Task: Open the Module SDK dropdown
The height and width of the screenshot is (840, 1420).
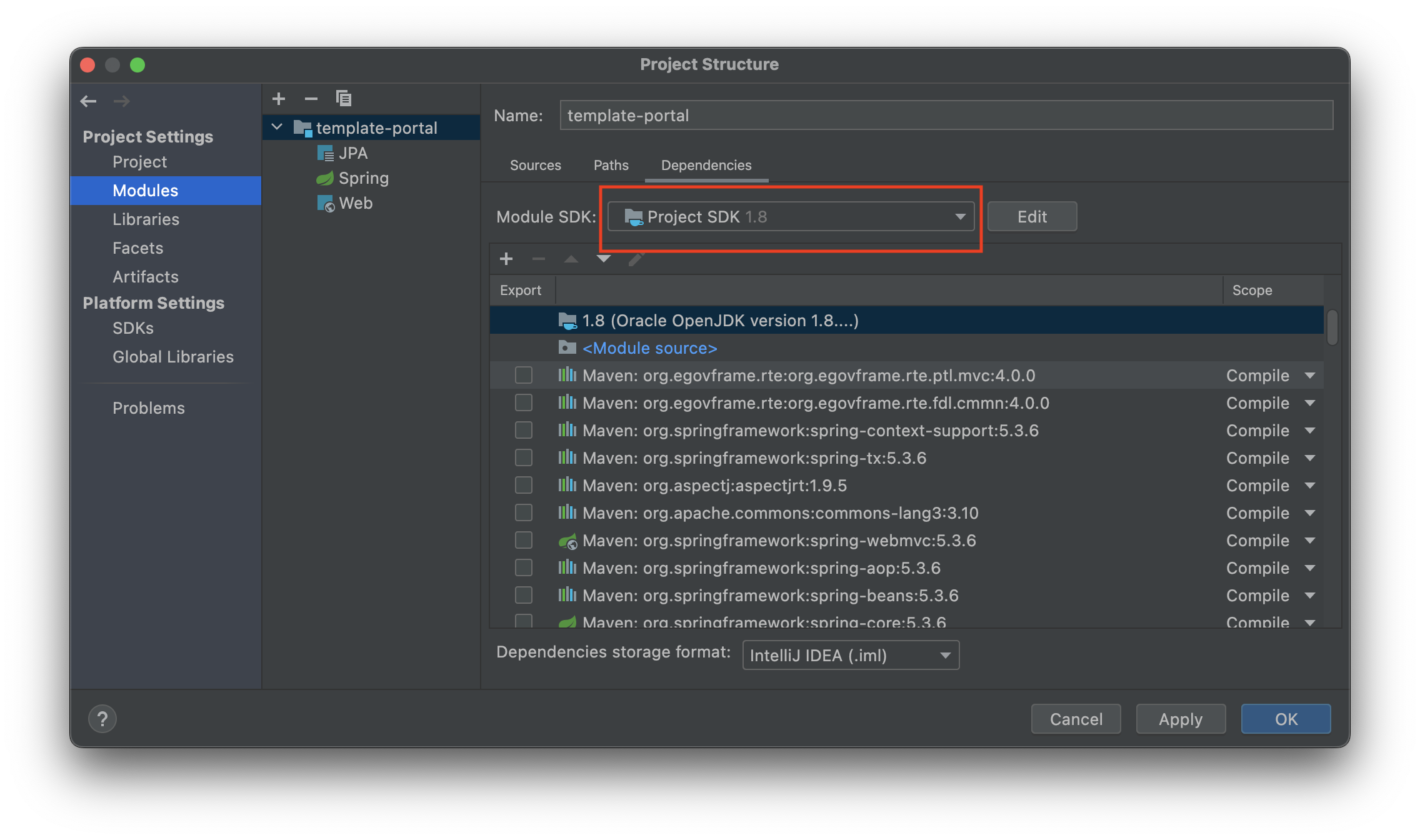Action: (x=791, y=217)
